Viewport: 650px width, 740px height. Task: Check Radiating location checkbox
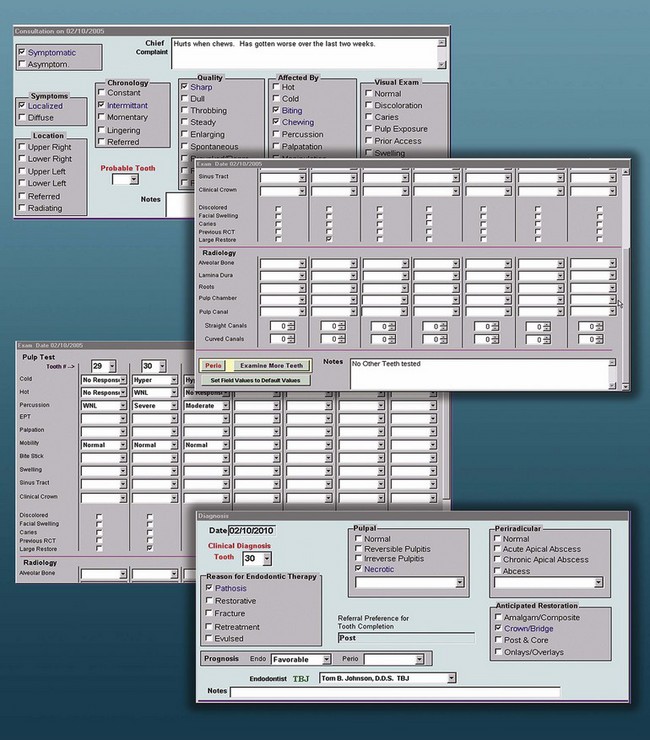[22, 207]
